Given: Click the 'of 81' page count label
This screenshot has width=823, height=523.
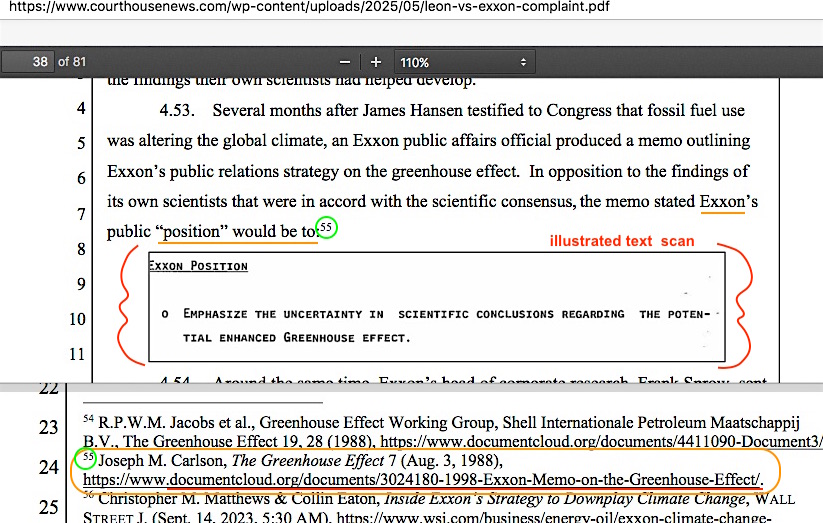Looking at the screenshot, I should [72, 62].
